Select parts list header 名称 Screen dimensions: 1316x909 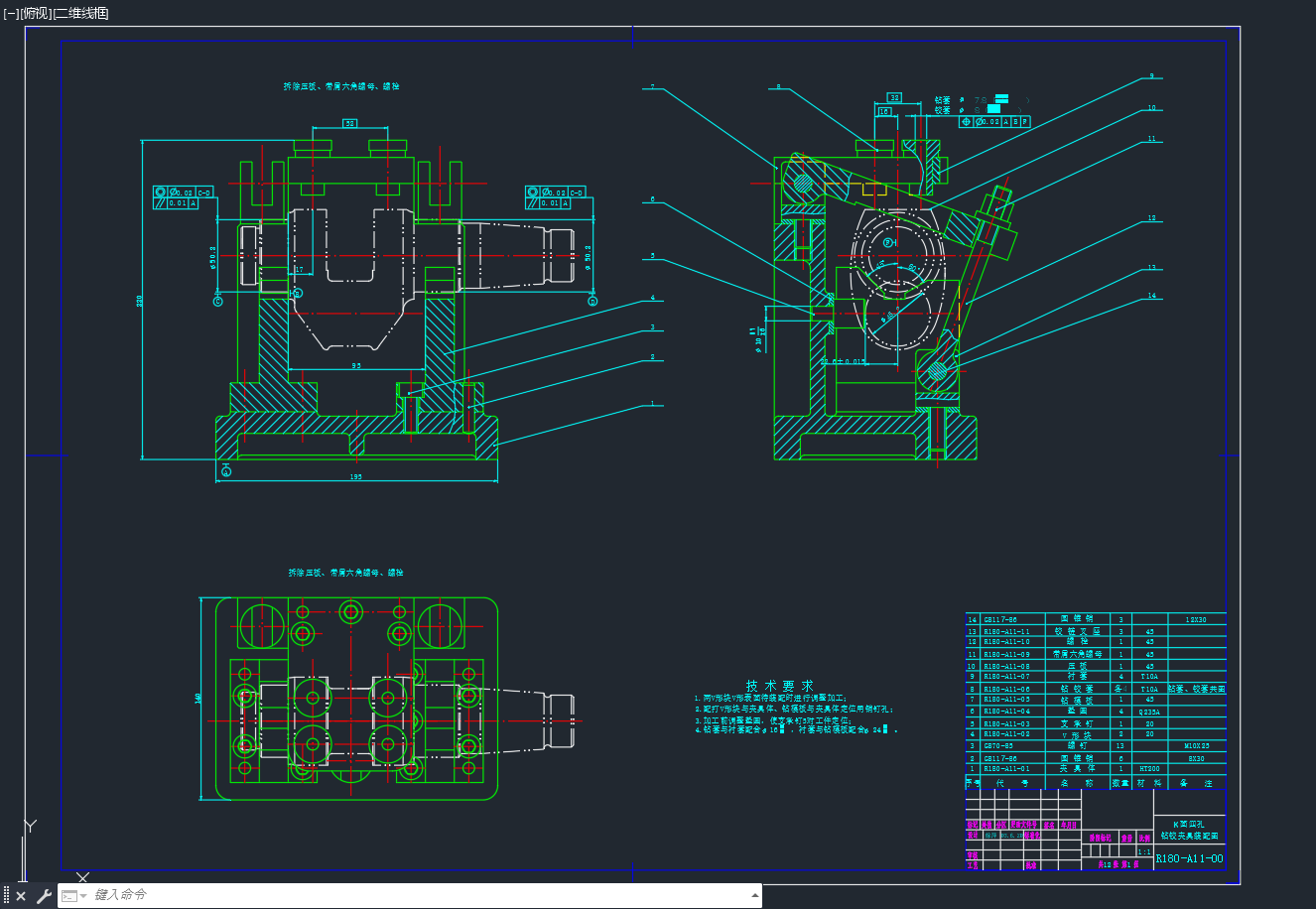click(x=1077, y=783)
